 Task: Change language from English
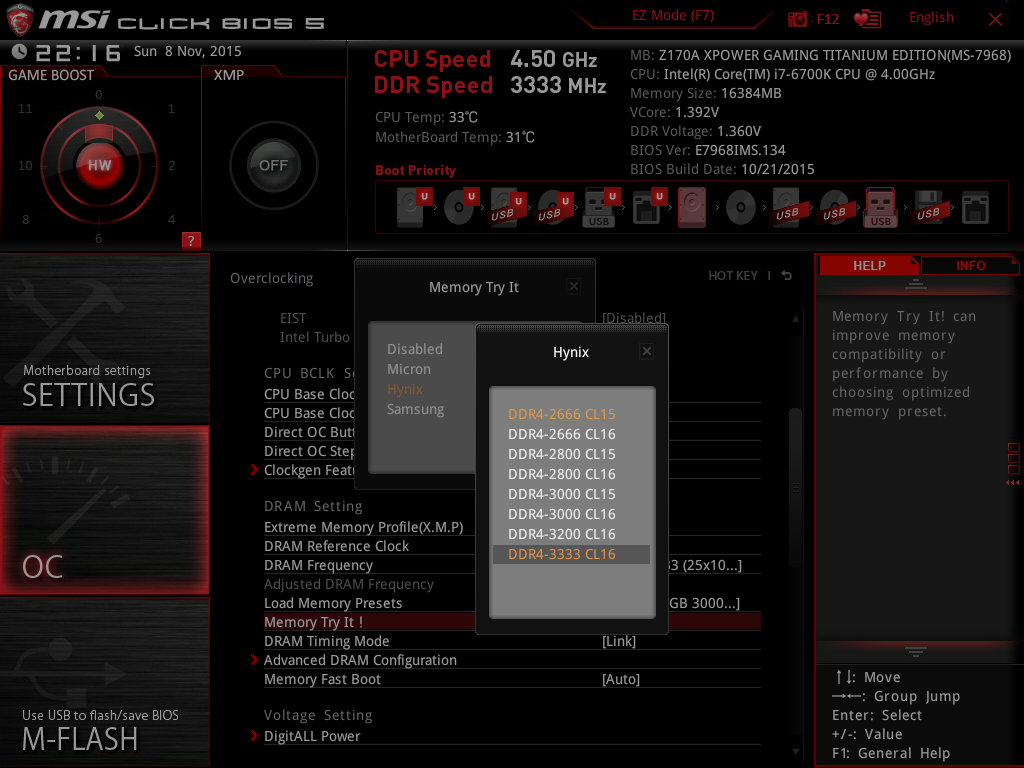931,18
